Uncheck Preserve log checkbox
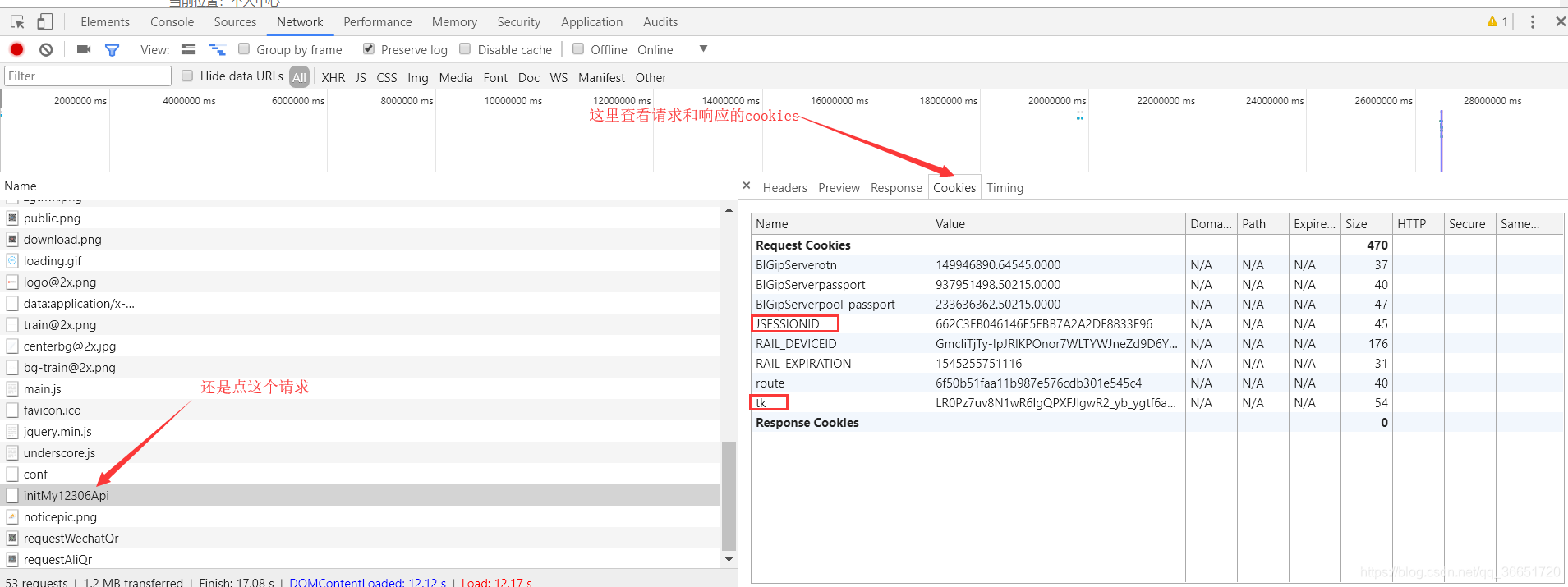The height and width of the screenshot is (587, 1568). point(369,48)
